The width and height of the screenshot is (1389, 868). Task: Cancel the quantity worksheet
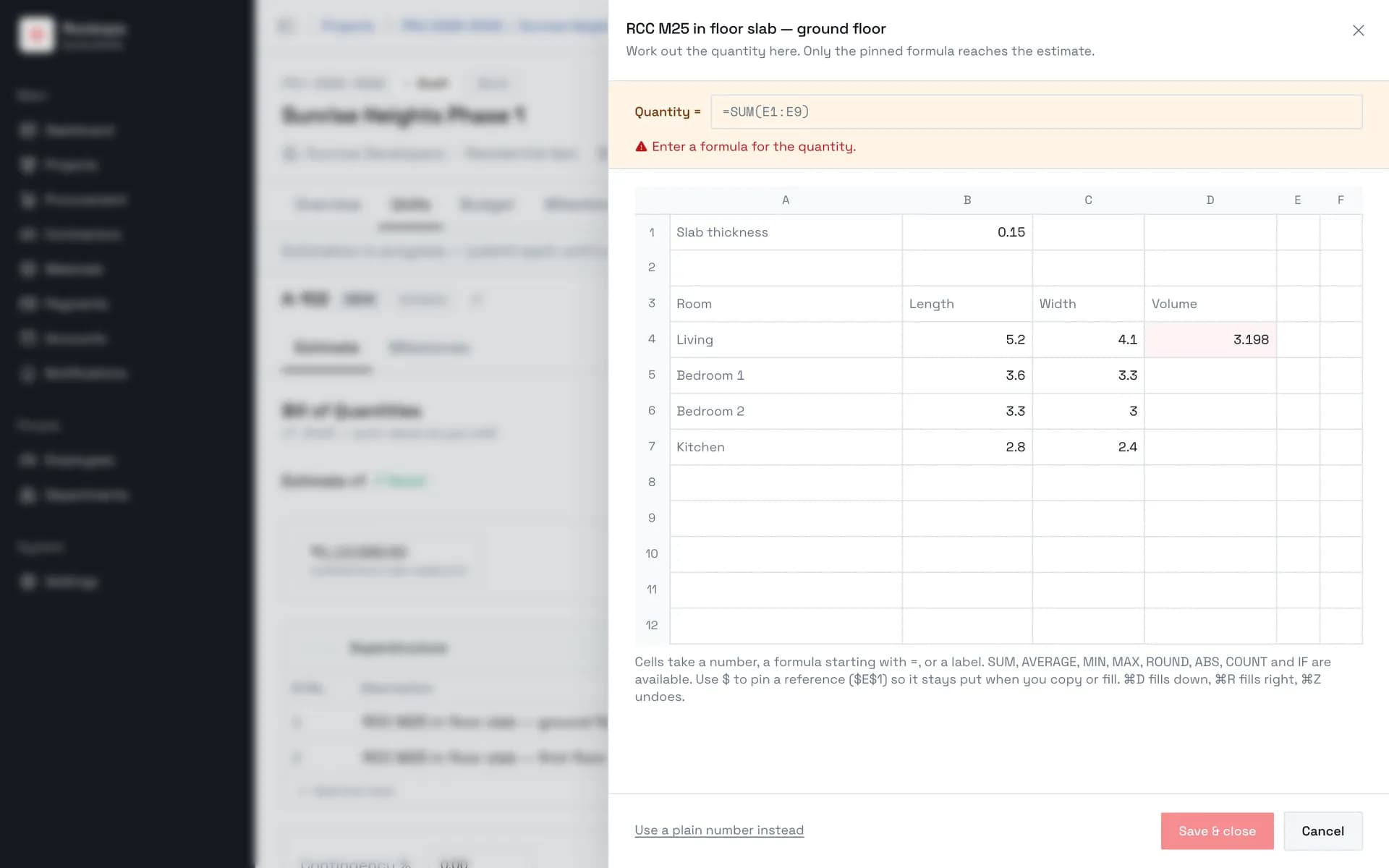pos(1322,831)
